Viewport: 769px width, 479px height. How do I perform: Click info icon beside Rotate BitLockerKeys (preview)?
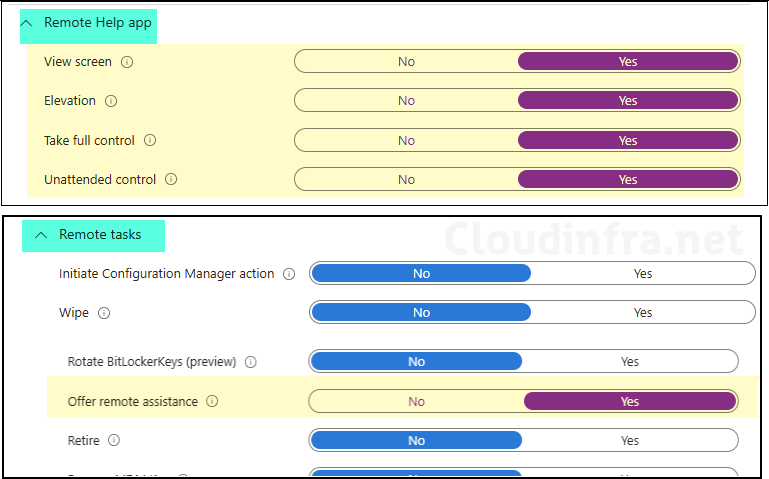click(251, 362)
